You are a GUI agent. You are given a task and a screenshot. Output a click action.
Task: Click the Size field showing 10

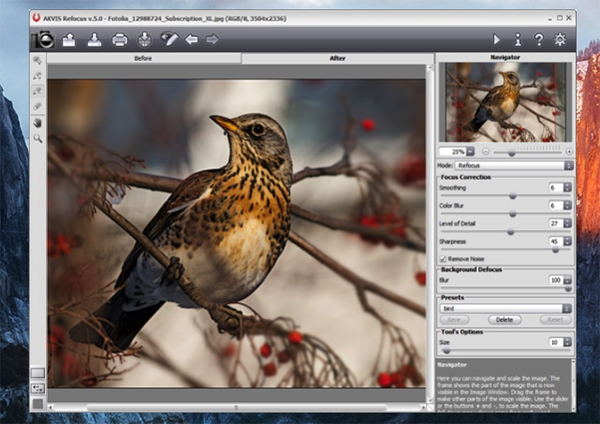556,342
